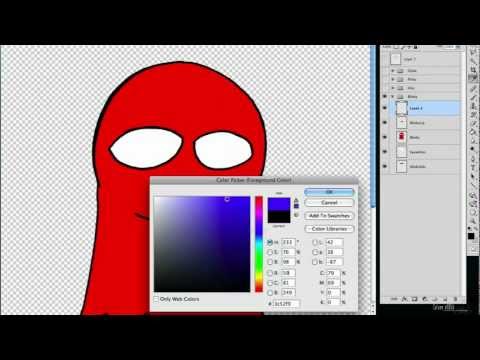This screenshot has width=480, height=360.
Task: Collapse the expanded layer group triangle
Action: tap(393, 97)
